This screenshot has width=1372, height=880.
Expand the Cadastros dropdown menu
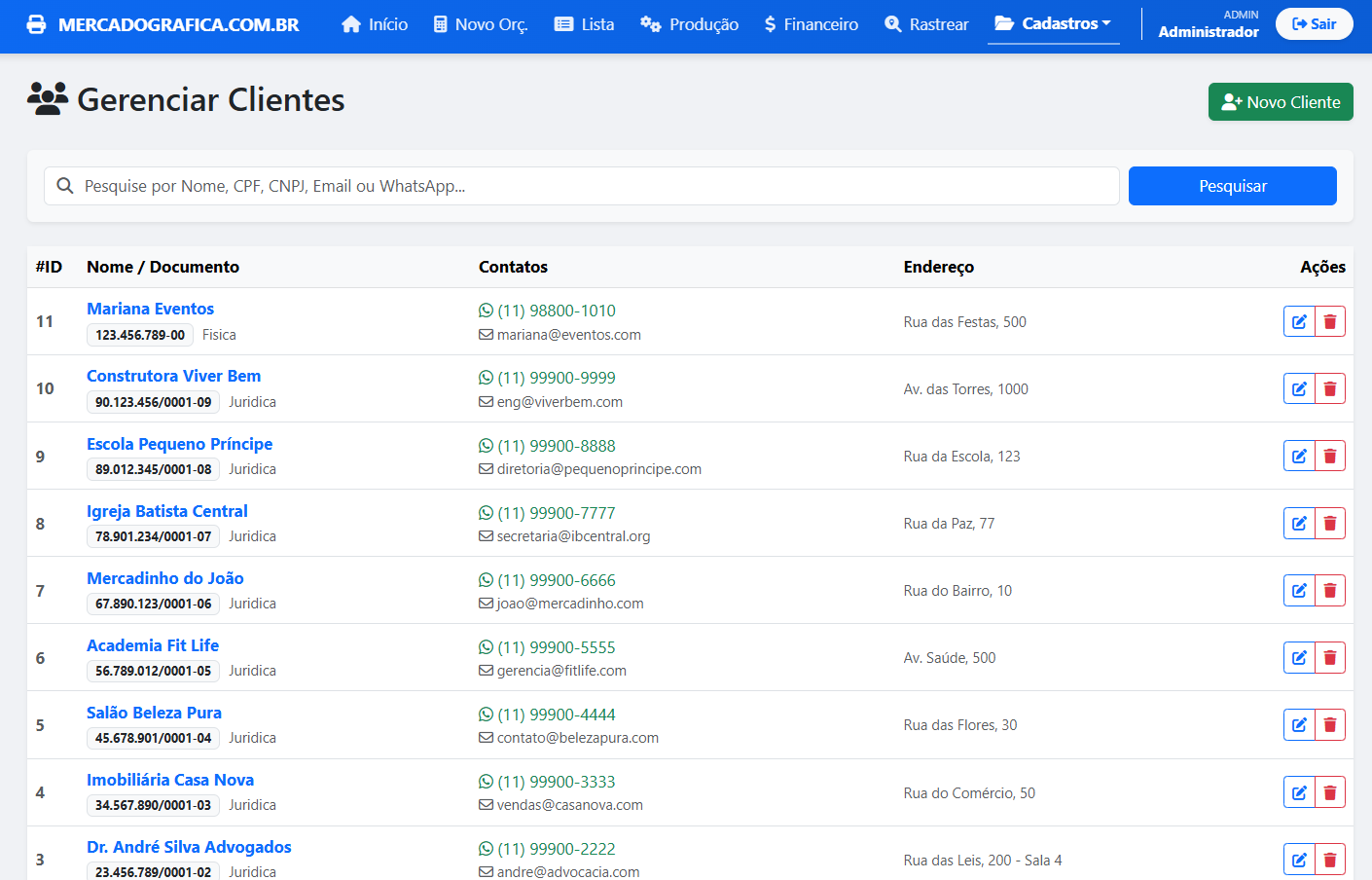click(x=1053, y=23)
